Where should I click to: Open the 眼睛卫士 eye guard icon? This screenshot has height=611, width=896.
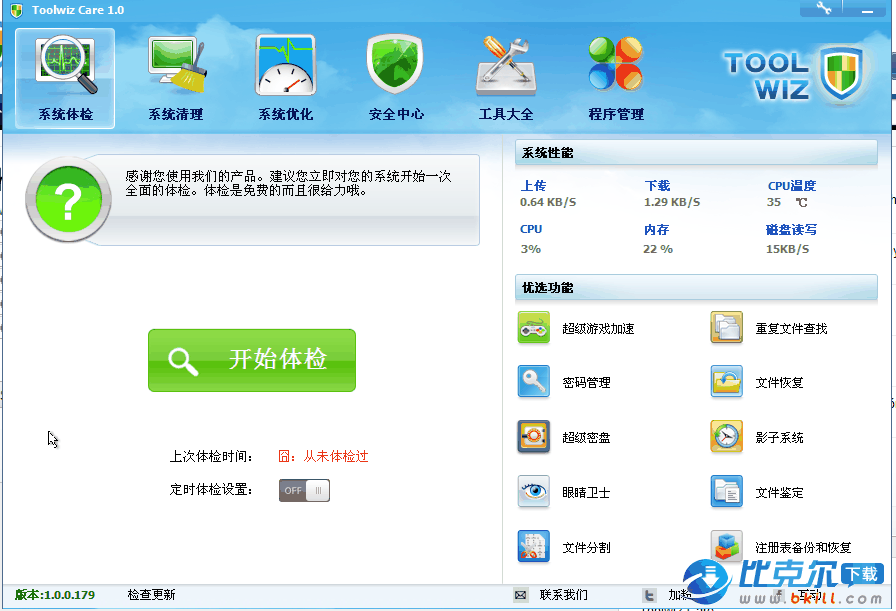534,492
